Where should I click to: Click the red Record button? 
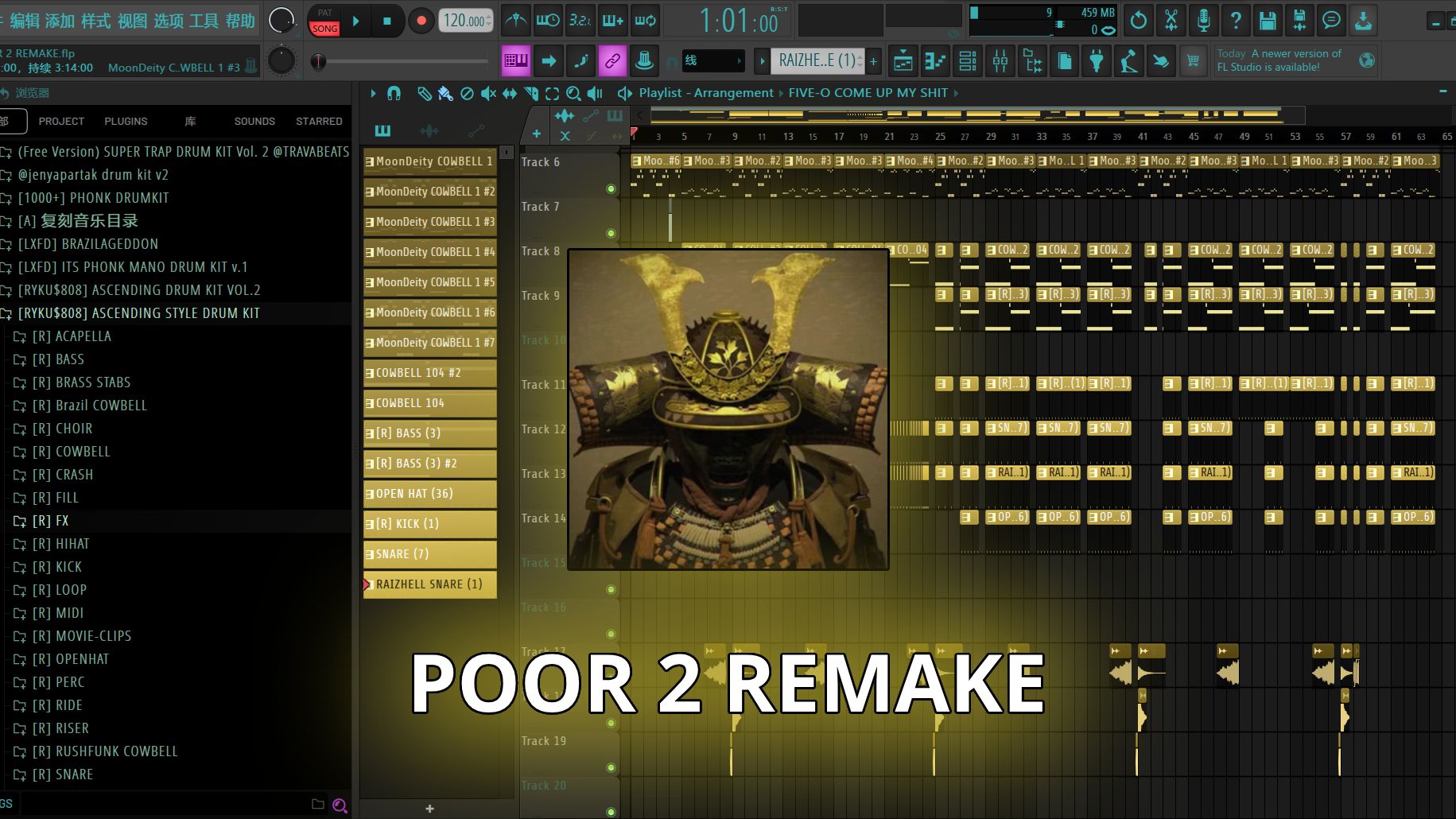(421, 21)
